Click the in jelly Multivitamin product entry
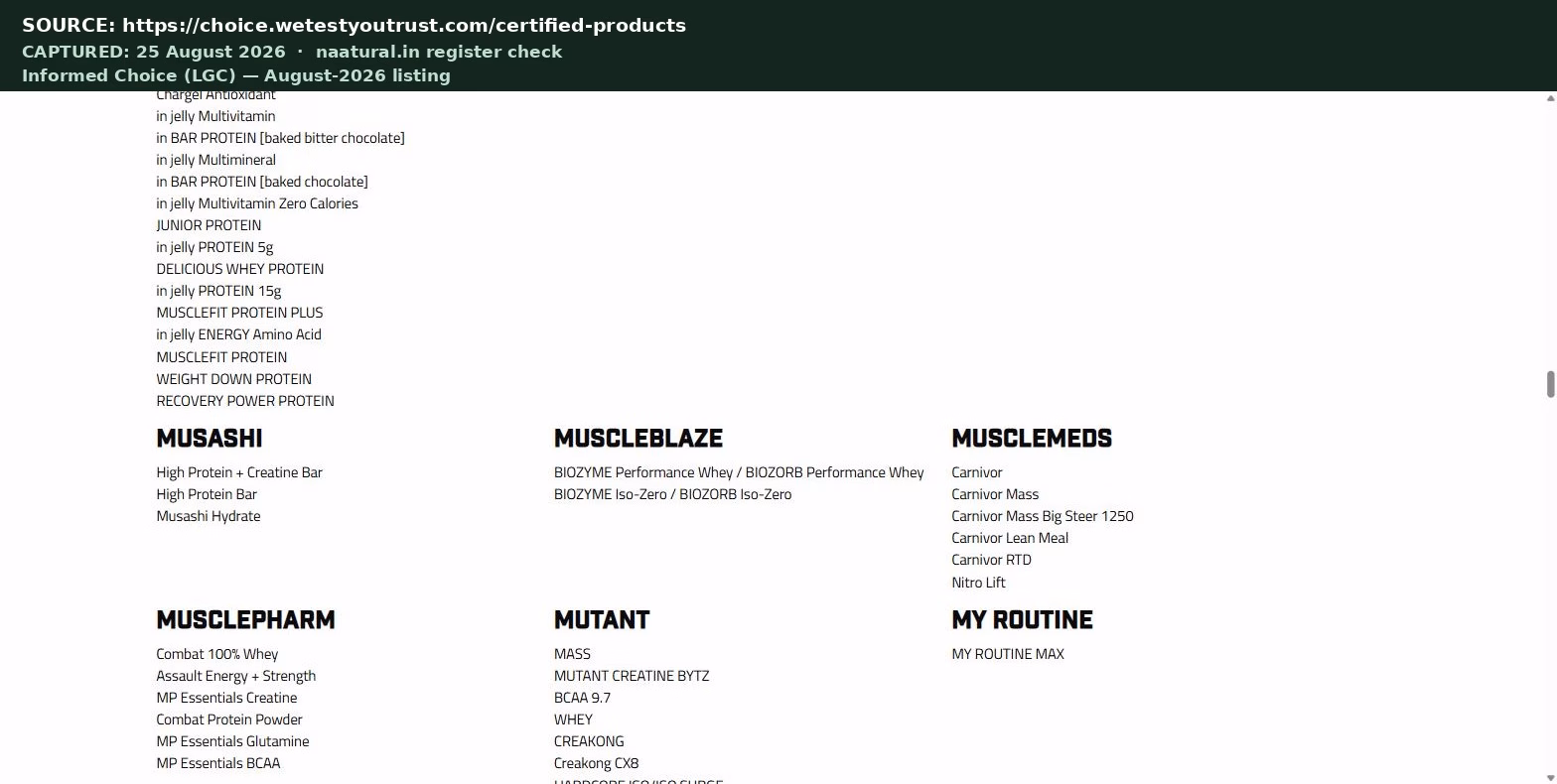This screenshot has height=784, width=1557. (215, 116)
